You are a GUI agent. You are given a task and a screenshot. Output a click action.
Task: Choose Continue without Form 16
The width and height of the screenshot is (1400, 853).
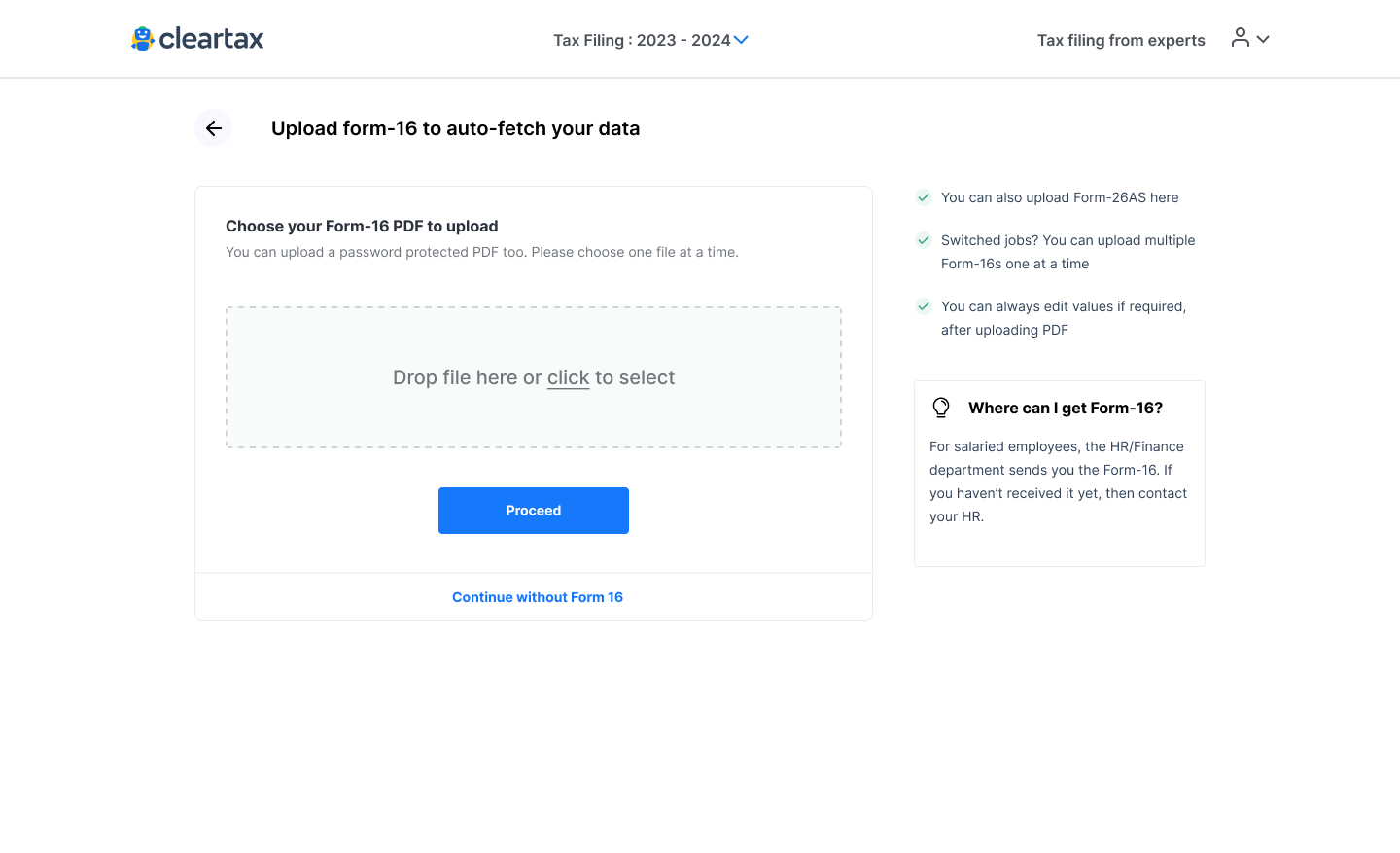pos(538,597)
